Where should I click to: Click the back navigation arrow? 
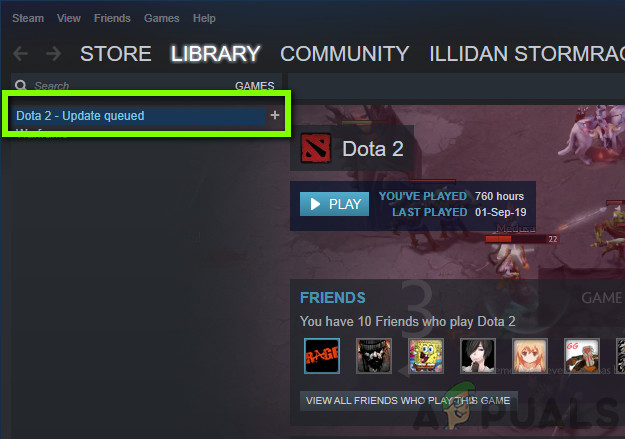(20, 53)
